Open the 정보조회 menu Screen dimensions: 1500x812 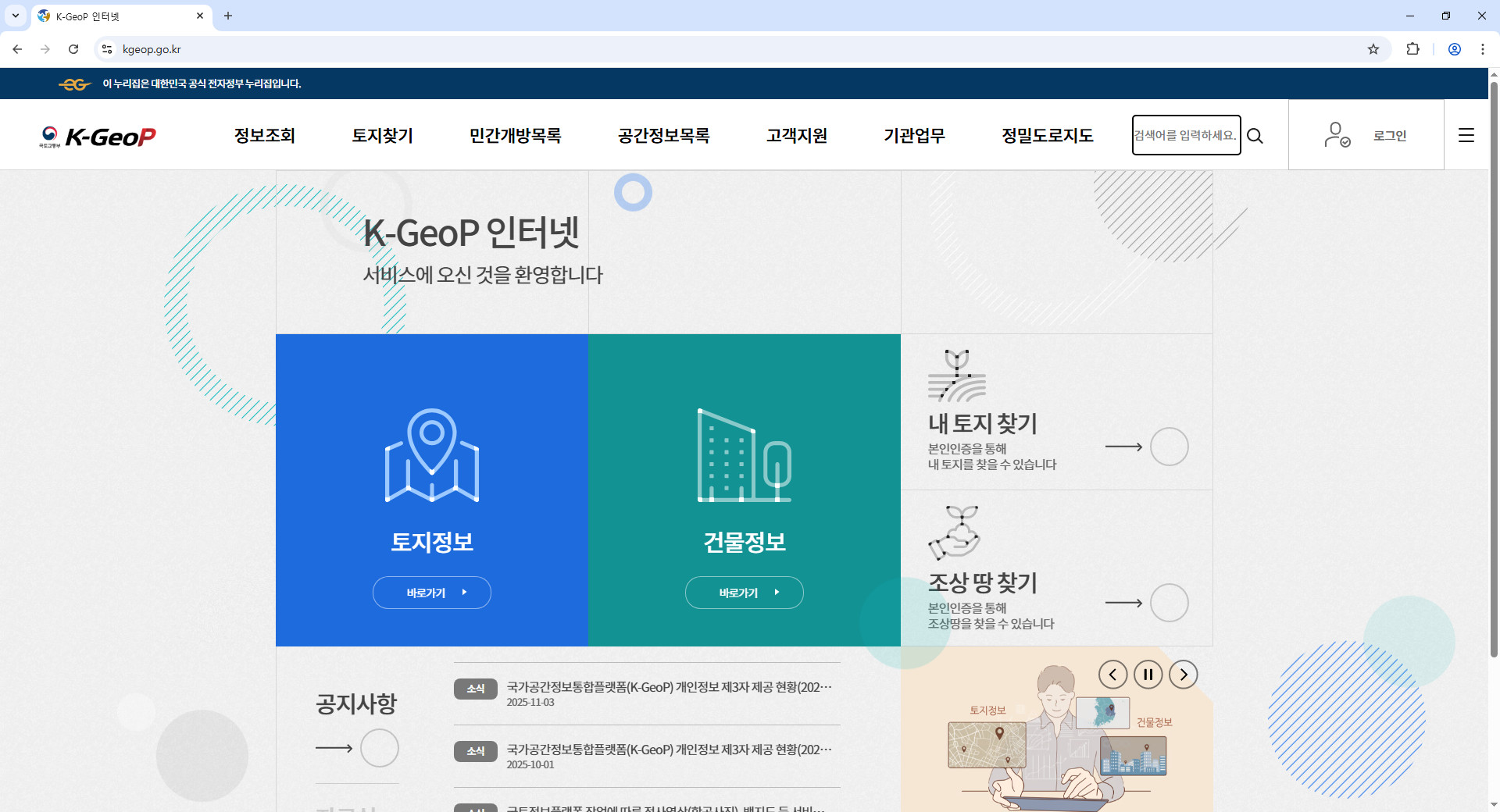coord(265,136)
